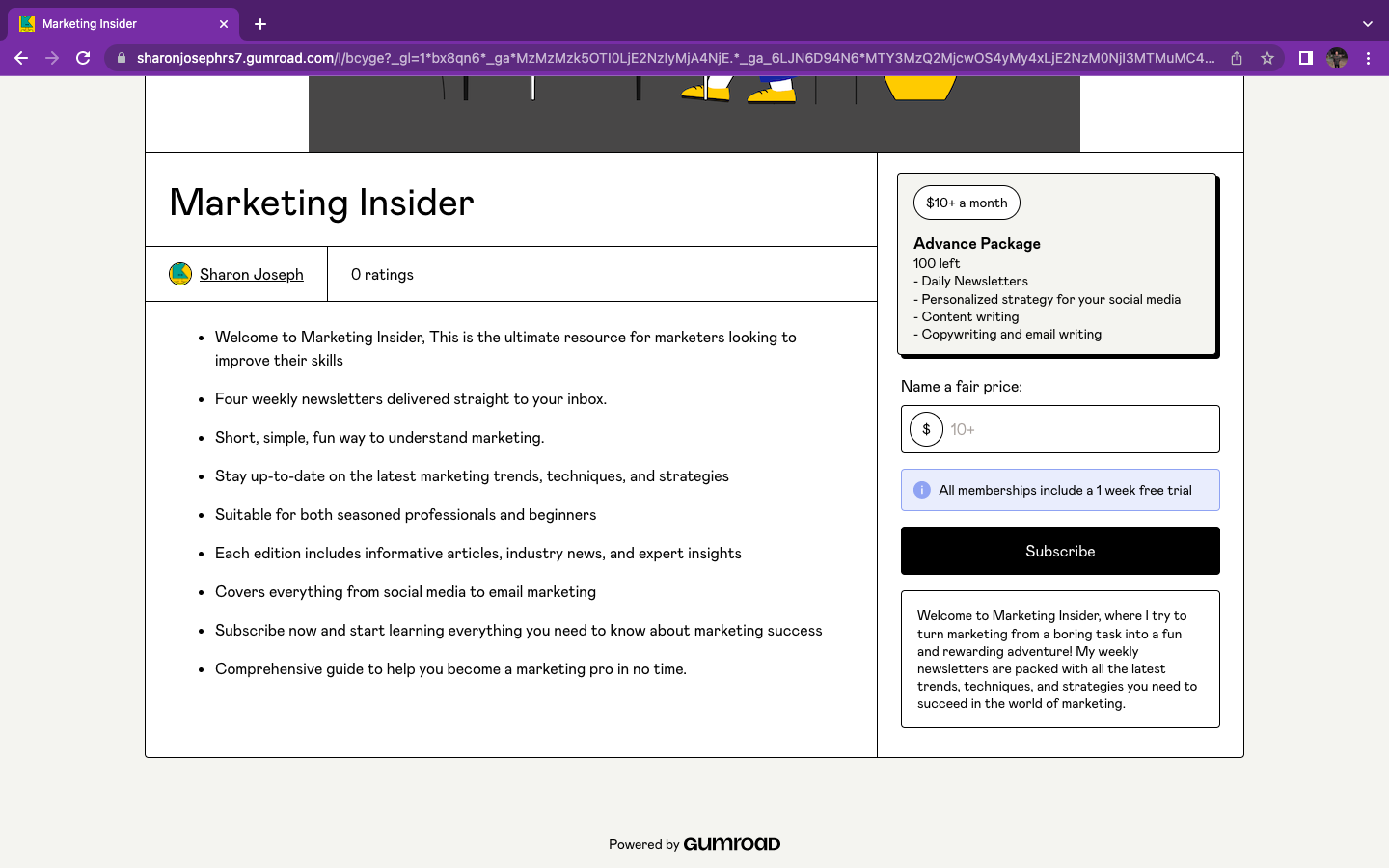Image resolution: width=1389 pixels, height=868 pixels.
Task: Click the 'Short, simple, fun way' bullet
Action: click(x=379, y=437)
